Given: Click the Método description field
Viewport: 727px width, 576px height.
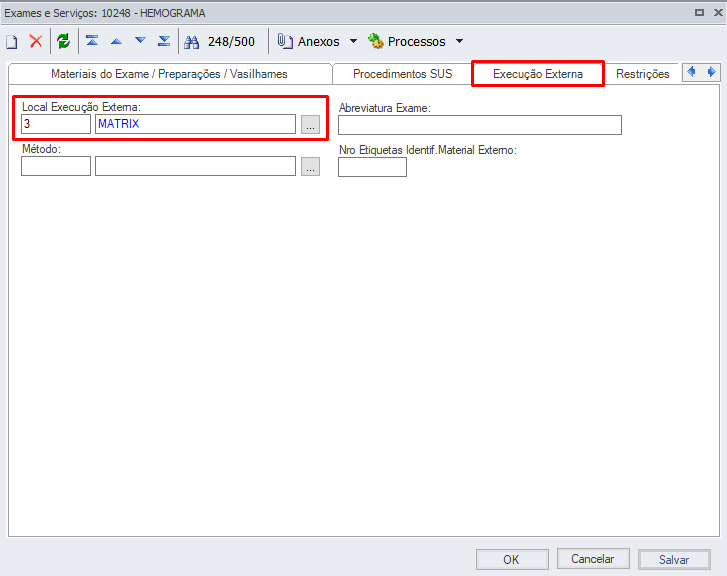Looking at the screenshot, I should pyautogui.click(x=195, y=166).
